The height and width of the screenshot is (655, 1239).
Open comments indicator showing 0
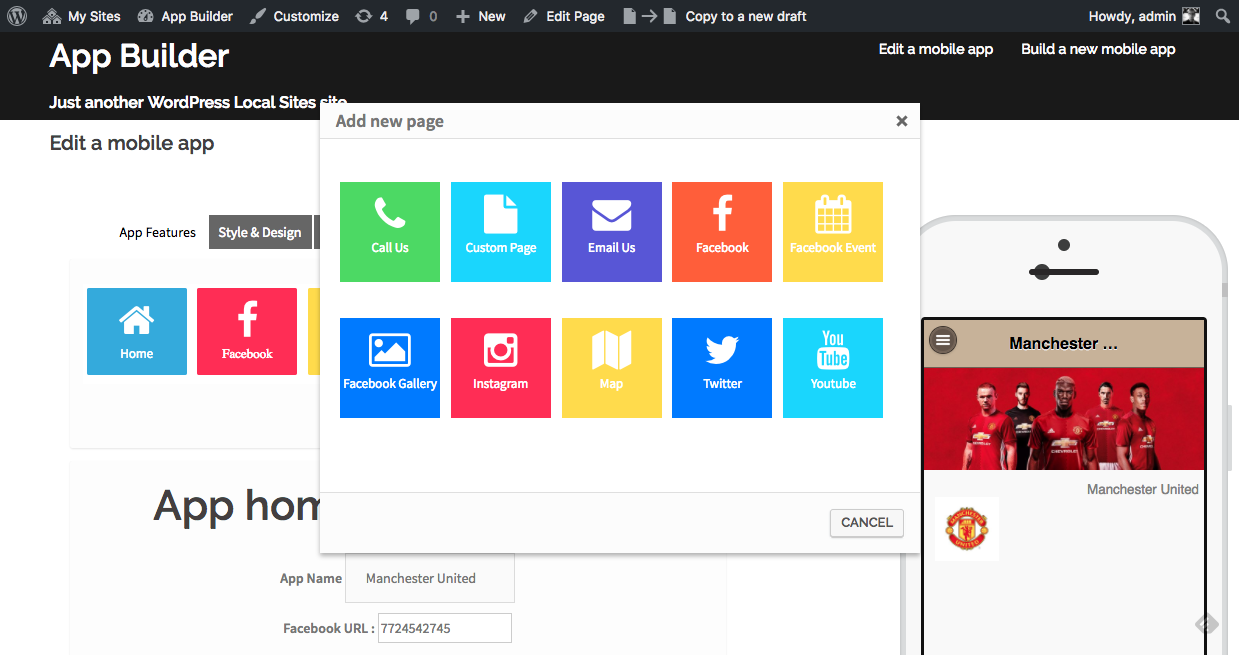pos(421,16)
